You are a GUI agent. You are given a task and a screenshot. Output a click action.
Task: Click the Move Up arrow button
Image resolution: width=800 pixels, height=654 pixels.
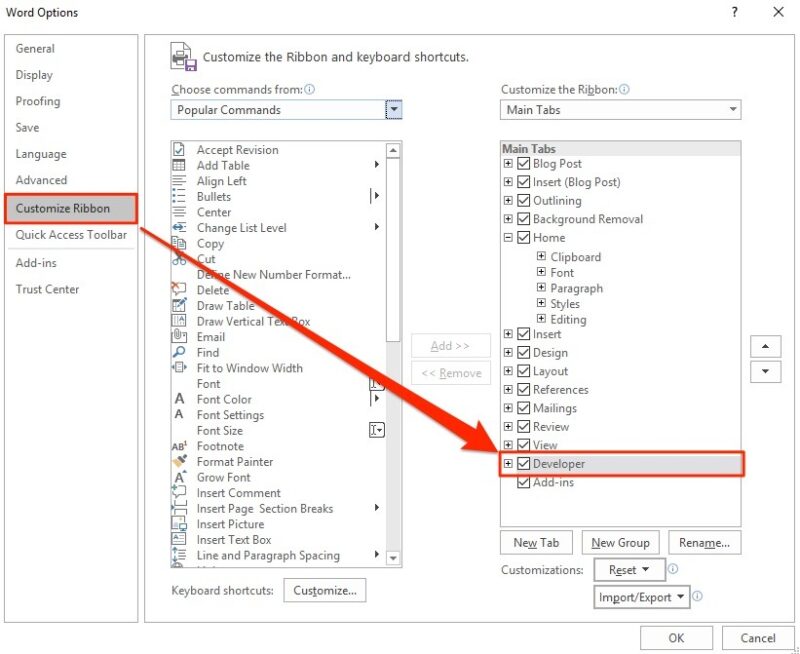click(765, 346)
